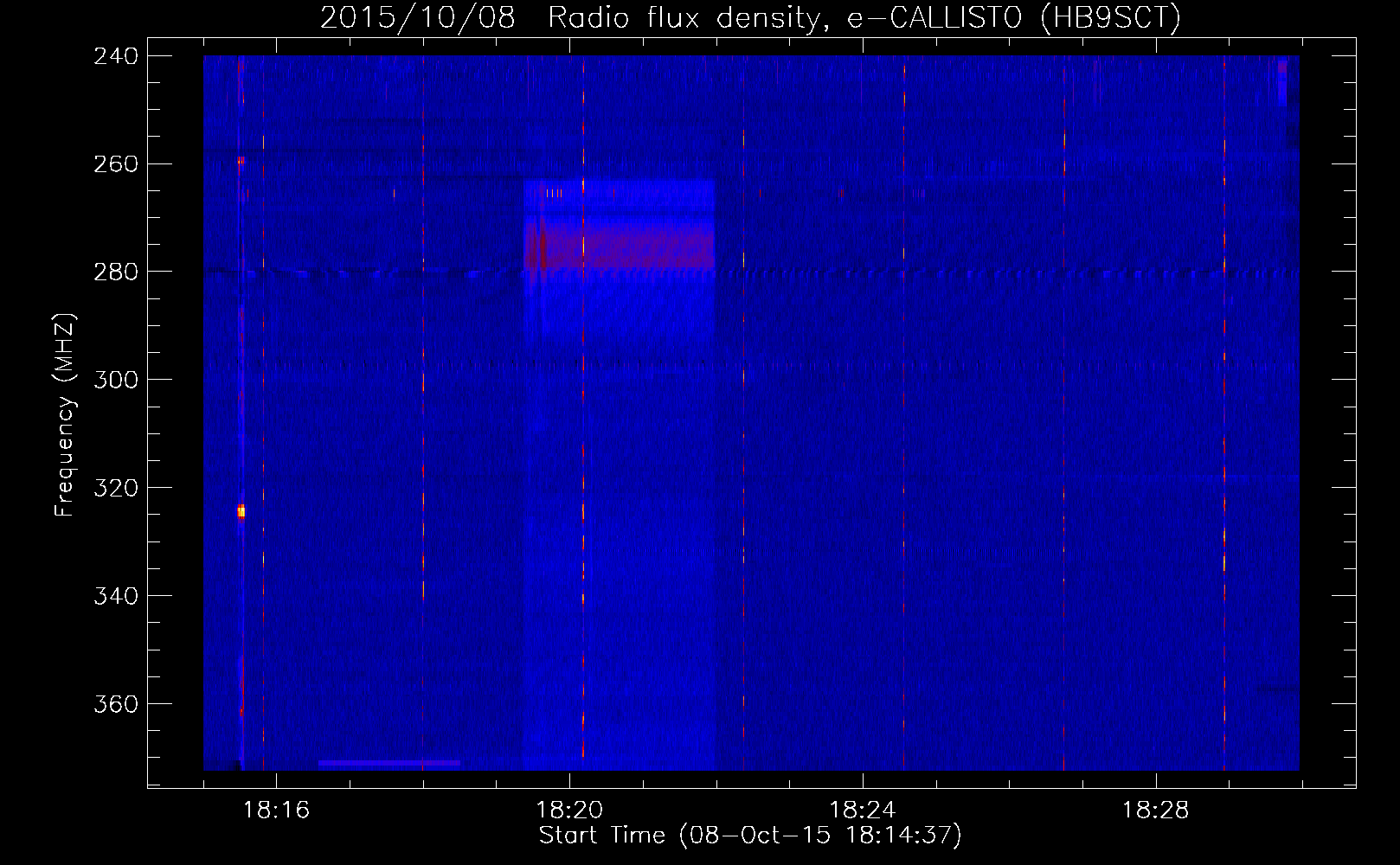Select the 280 frequency tick label

[116, 272]
